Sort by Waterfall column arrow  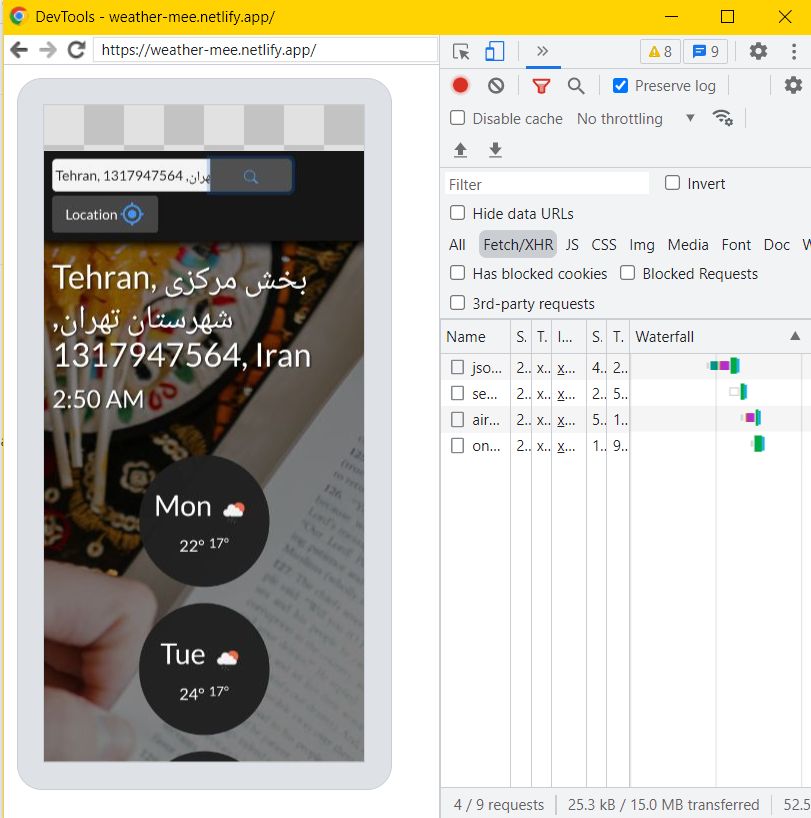[795, 336]
